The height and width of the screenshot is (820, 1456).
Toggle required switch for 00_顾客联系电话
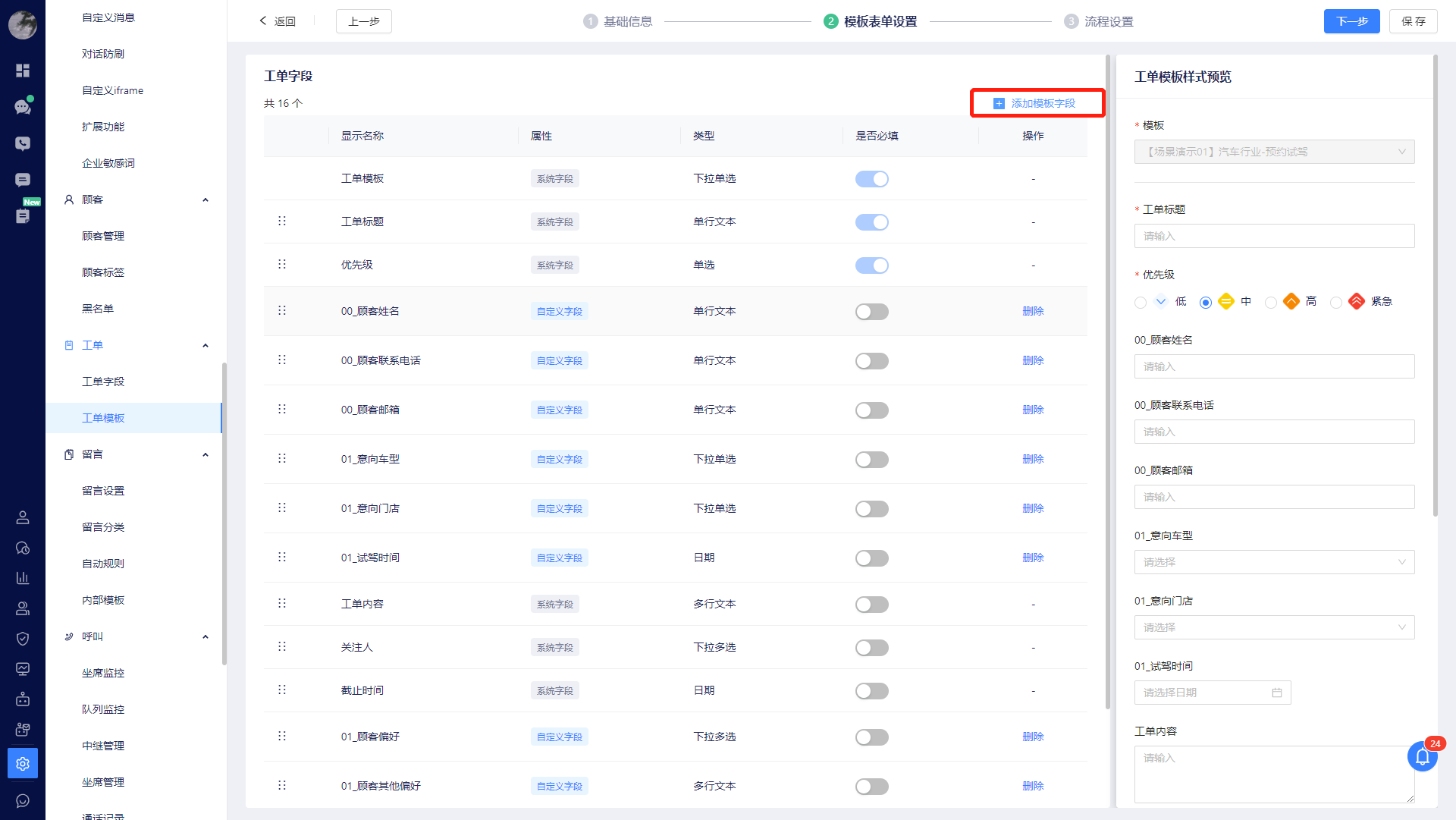click(x=872, y=361)
